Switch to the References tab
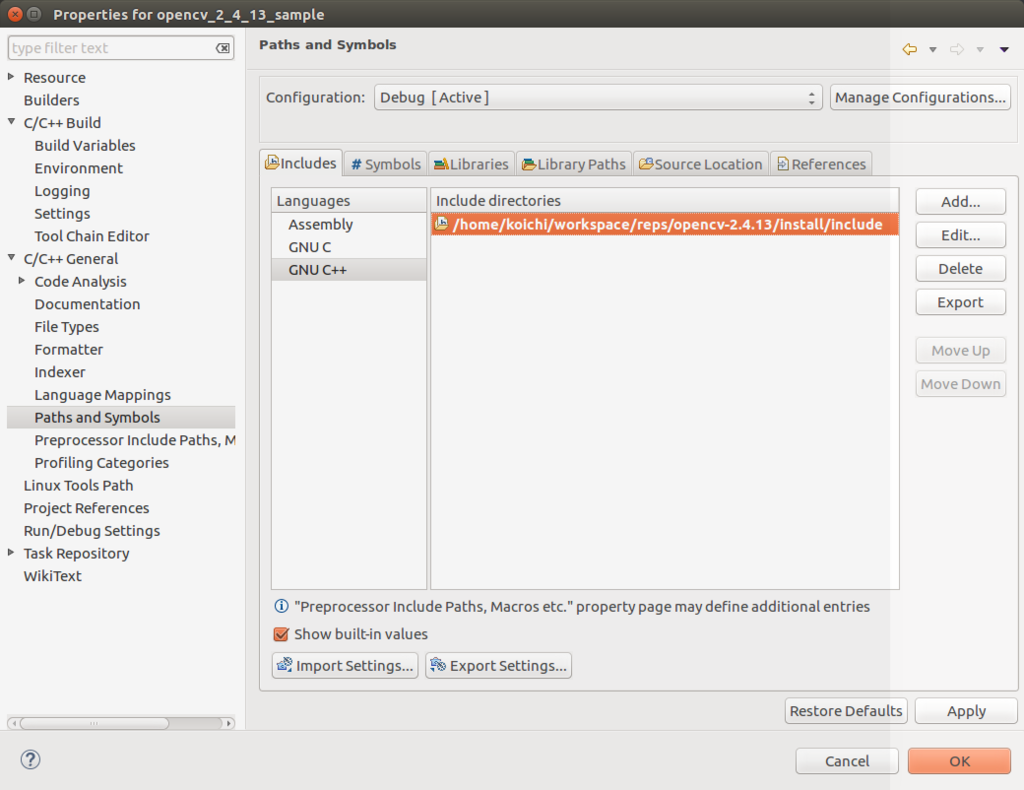Image resolution: width=1024 pixels, height=790 pixels. [x=821, y=164]
